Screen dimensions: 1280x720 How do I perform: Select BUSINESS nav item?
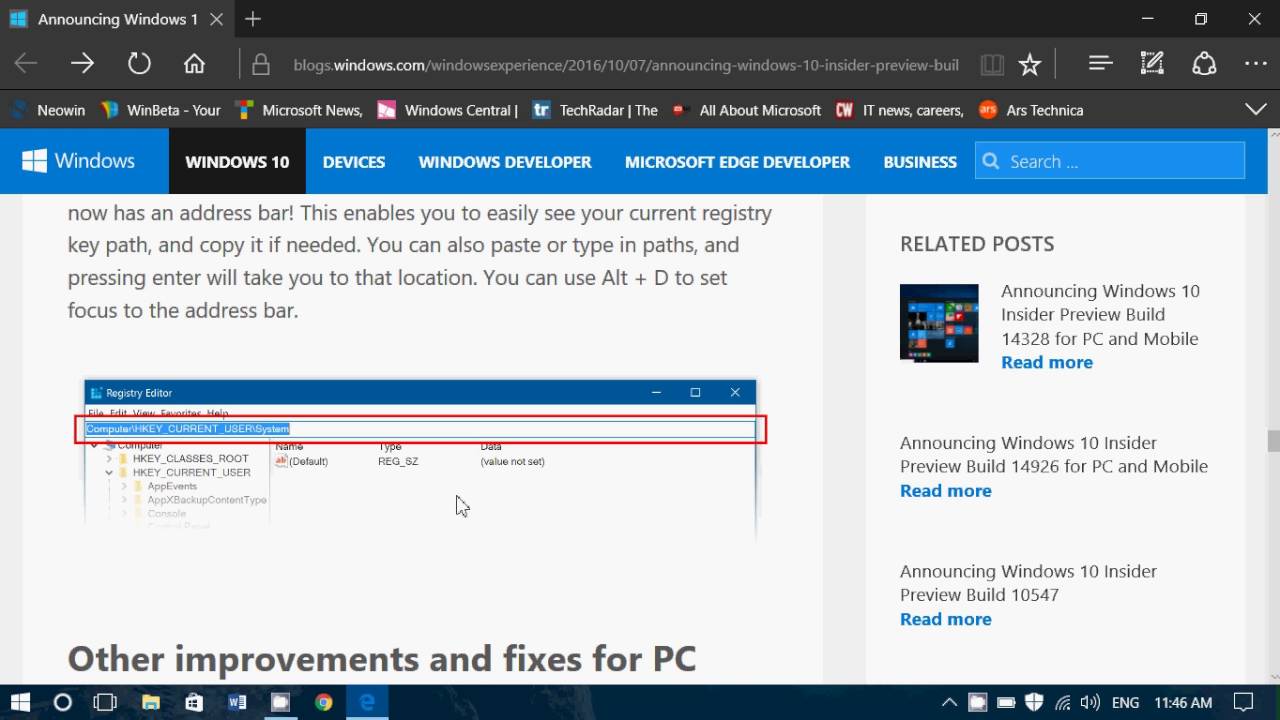(920, 162)
